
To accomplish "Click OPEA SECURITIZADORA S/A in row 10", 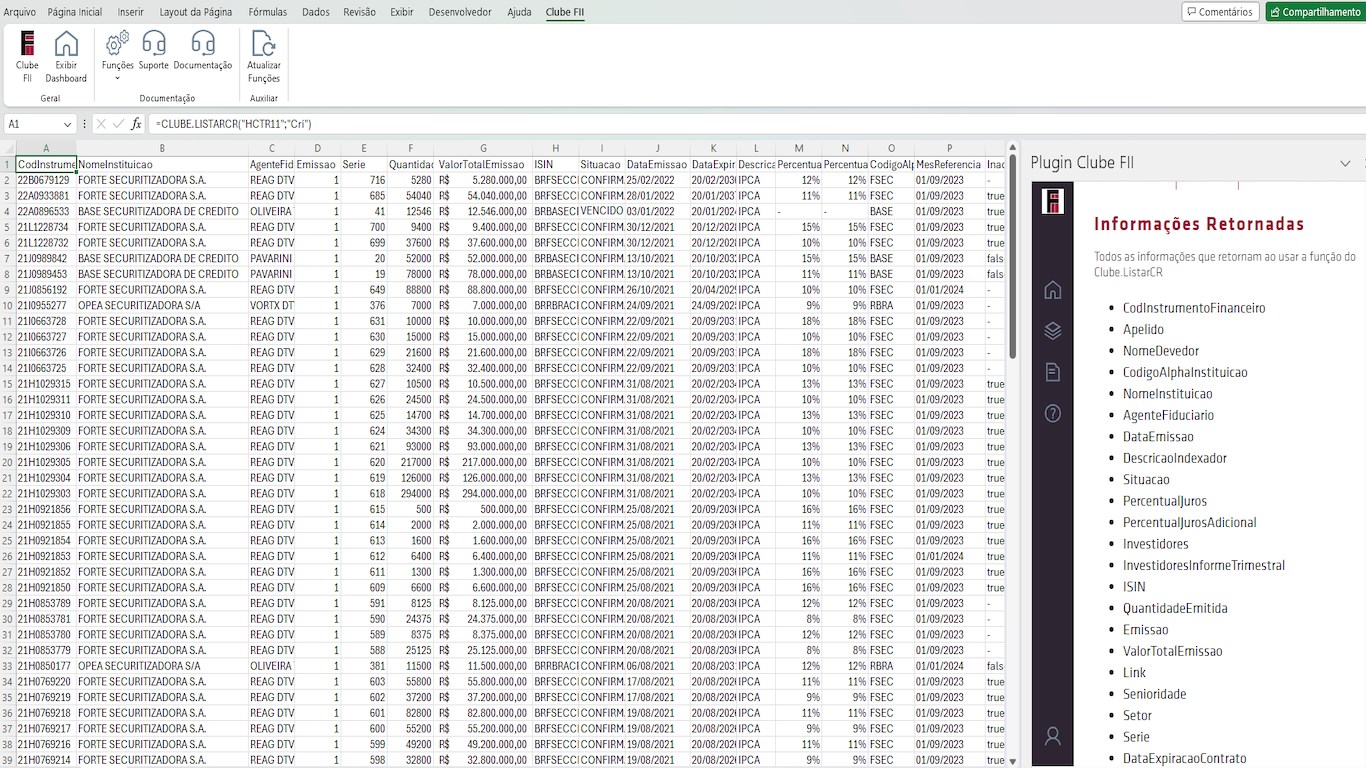I will pyautogui.click(x=162, y=305).
